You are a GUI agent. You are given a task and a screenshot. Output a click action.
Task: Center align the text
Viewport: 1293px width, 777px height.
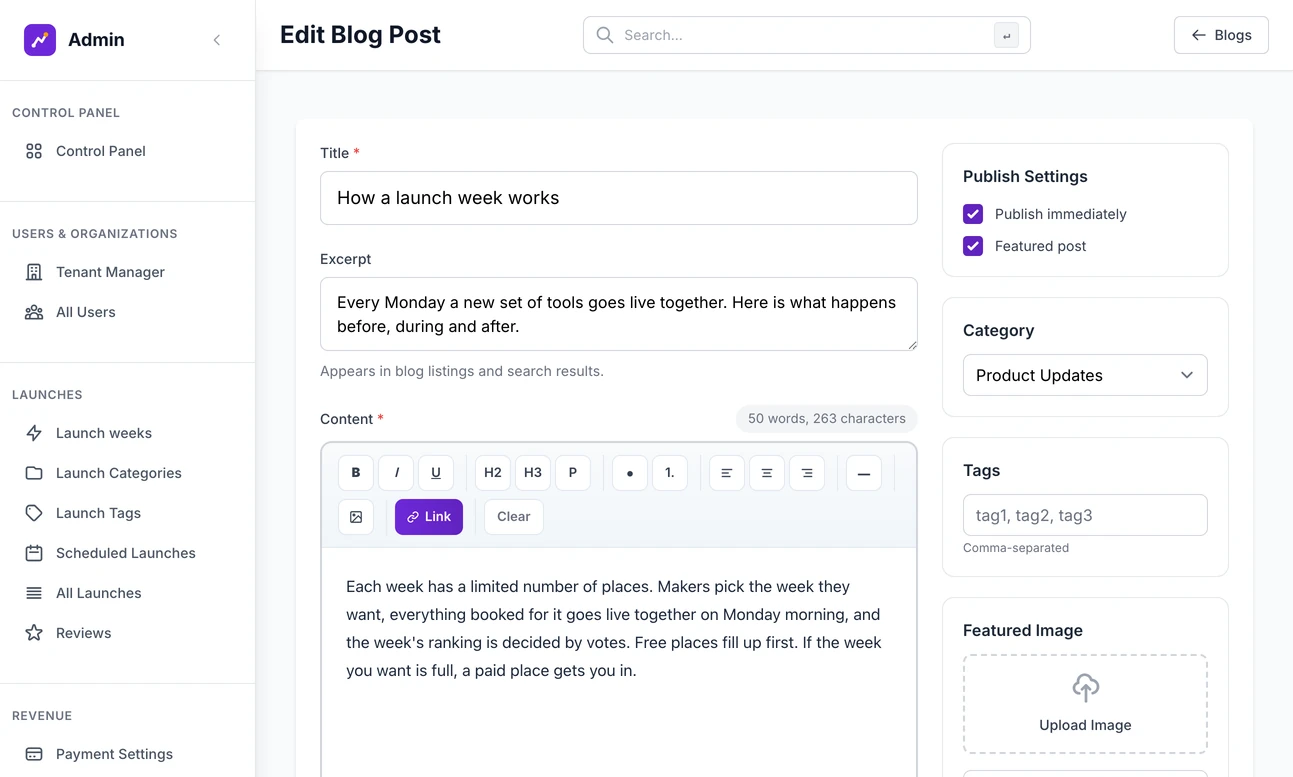point(767,473)
